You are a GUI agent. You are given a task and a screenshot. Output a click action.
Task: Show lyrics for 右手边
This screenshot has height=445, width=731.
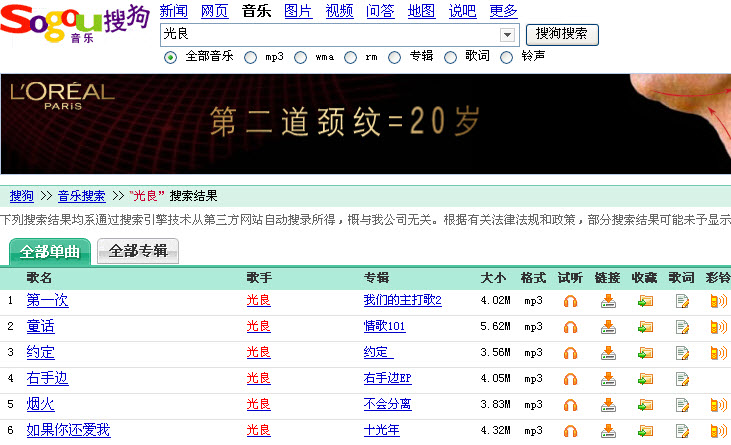[682, 380]
